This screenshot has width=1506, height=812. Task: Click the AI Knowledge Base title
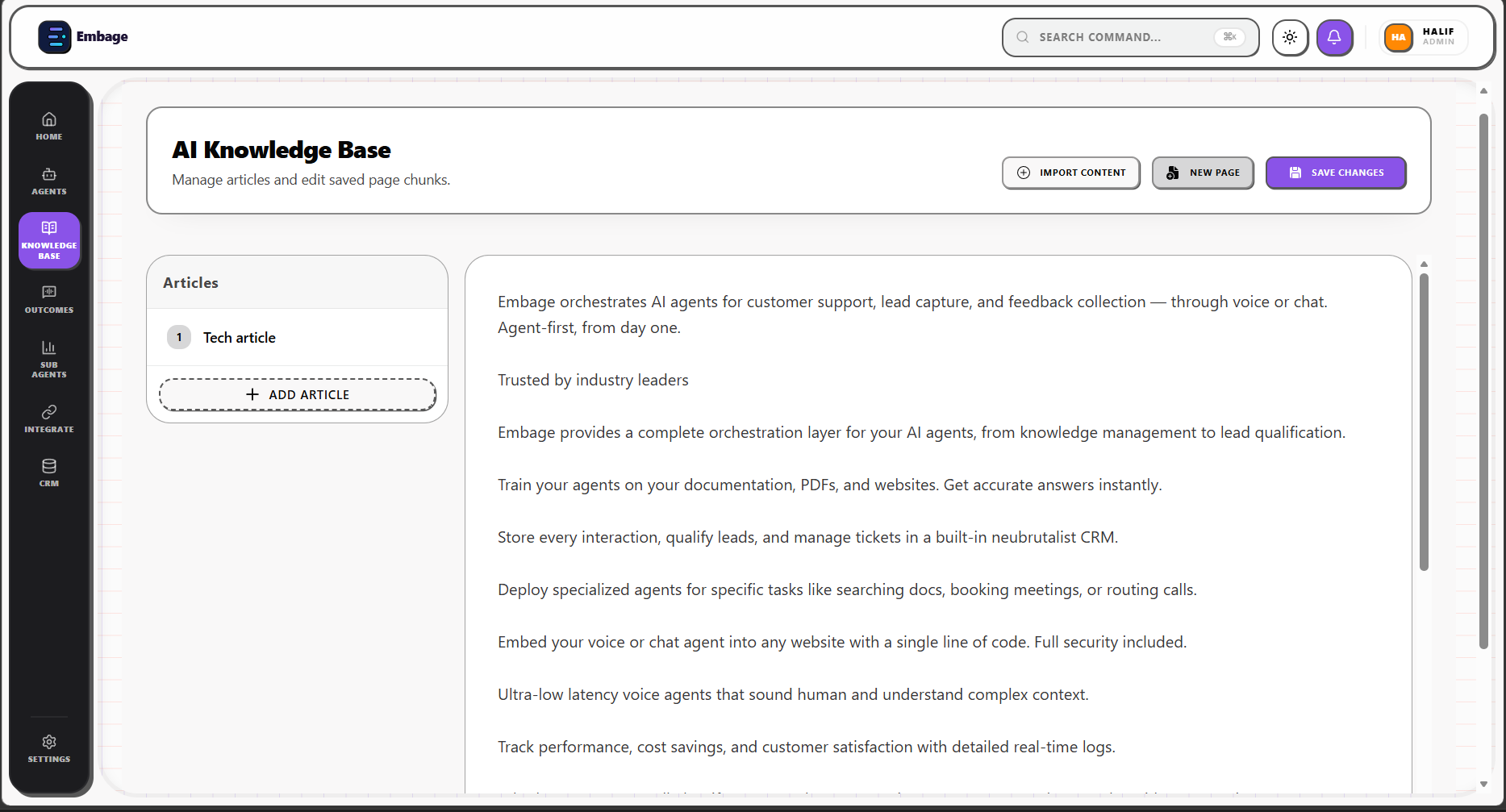pos(281,150)
